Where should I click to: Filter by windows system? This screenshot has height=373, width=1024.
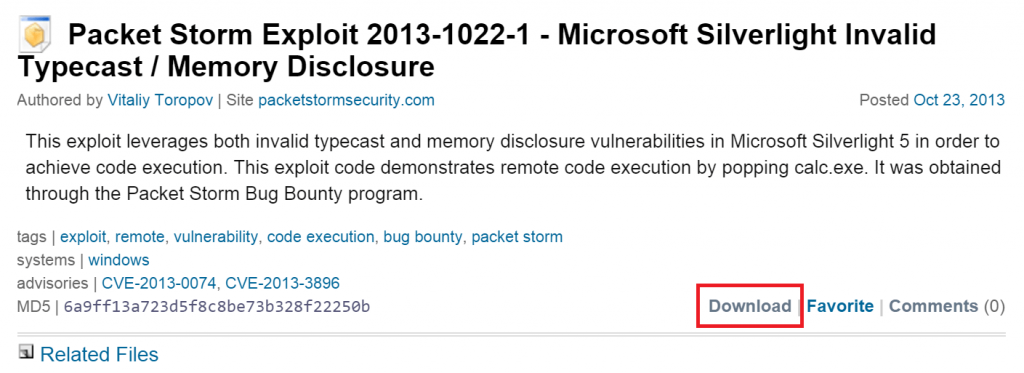tap(119, 260)
